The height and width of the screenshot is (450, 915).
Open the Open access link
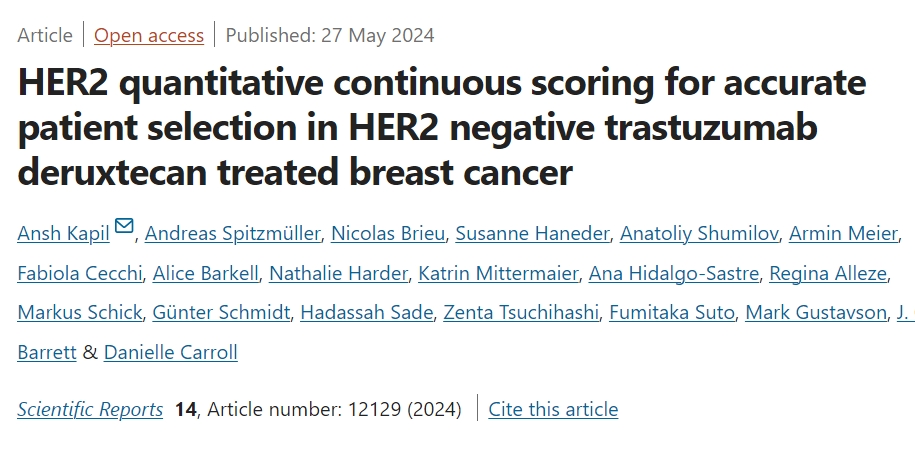coord(149,35)
